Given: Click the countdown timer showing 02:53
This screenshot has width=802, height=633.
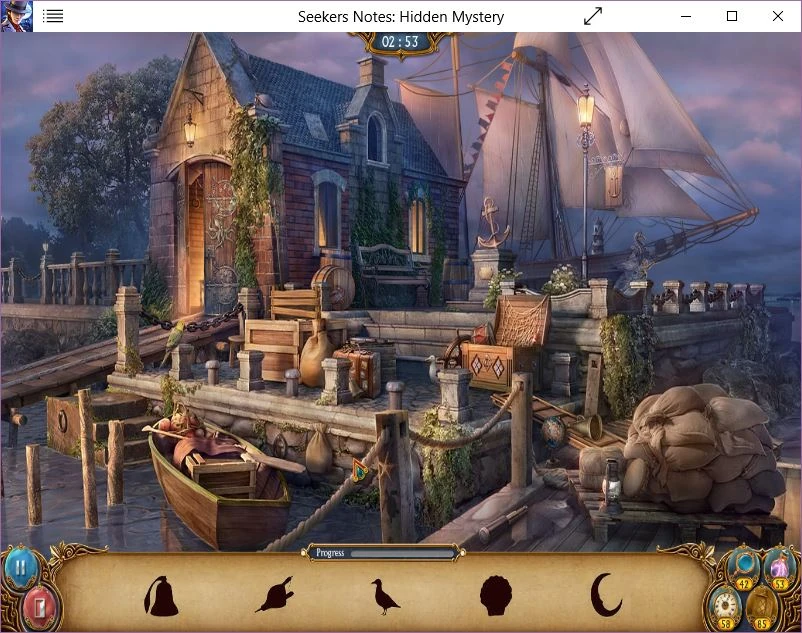Looking at the screenshot, I should (x=398, y=42).
